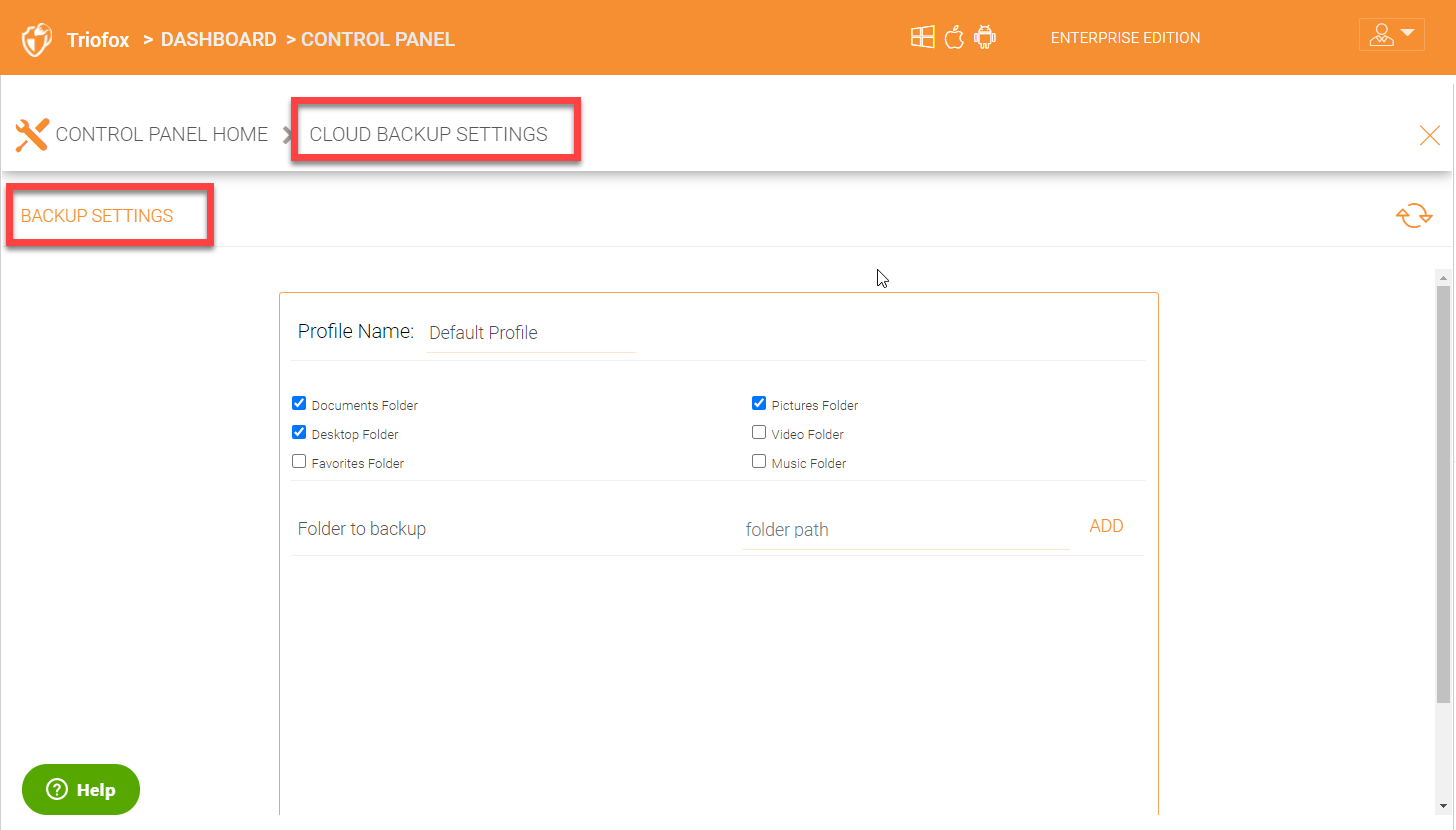Enable the Video Folder checkbox
1456x830 pixels.
pyautogui.click(x=759, y=433)
